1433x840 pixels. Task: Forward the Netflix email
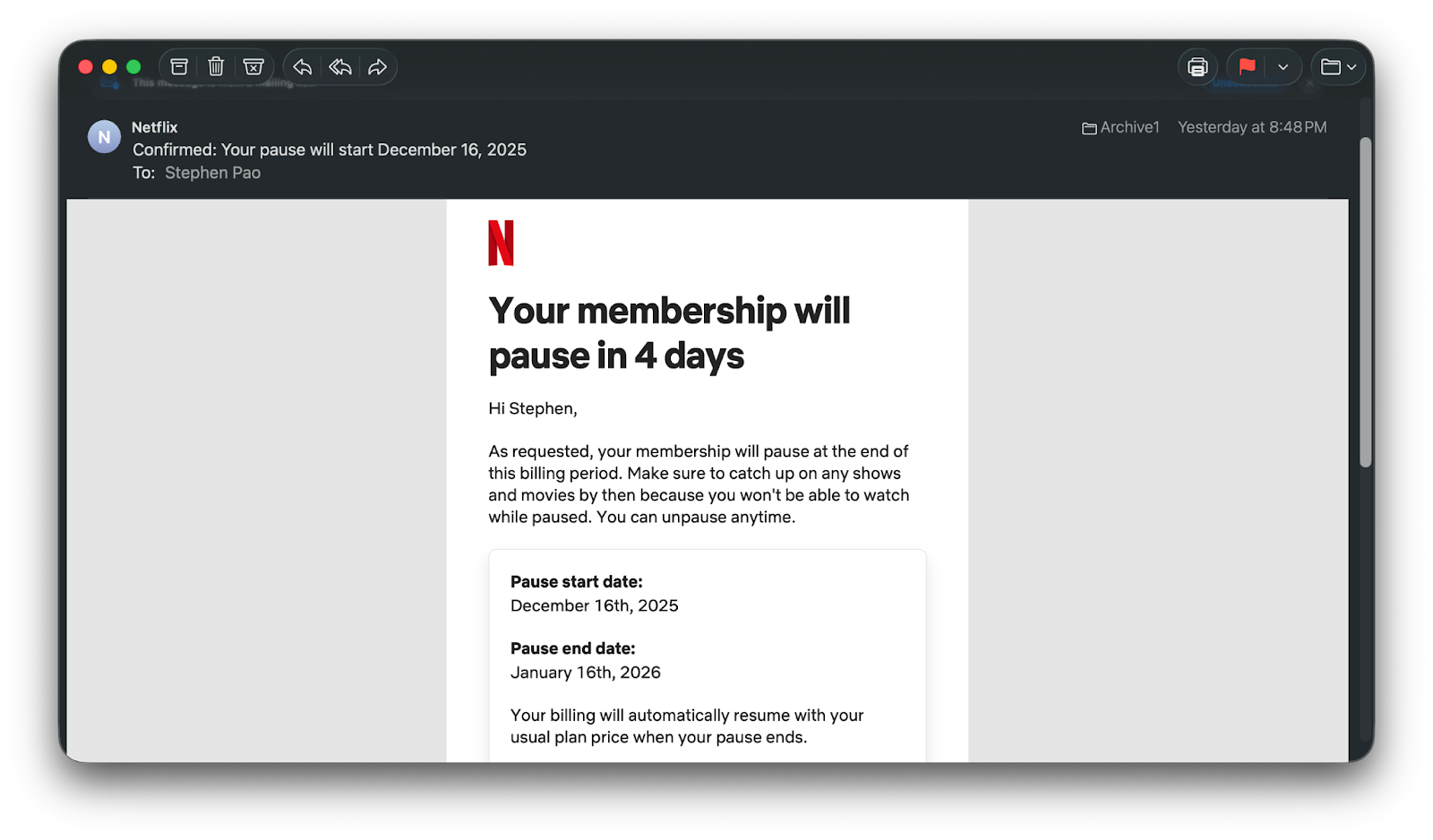tap(378, 67)
